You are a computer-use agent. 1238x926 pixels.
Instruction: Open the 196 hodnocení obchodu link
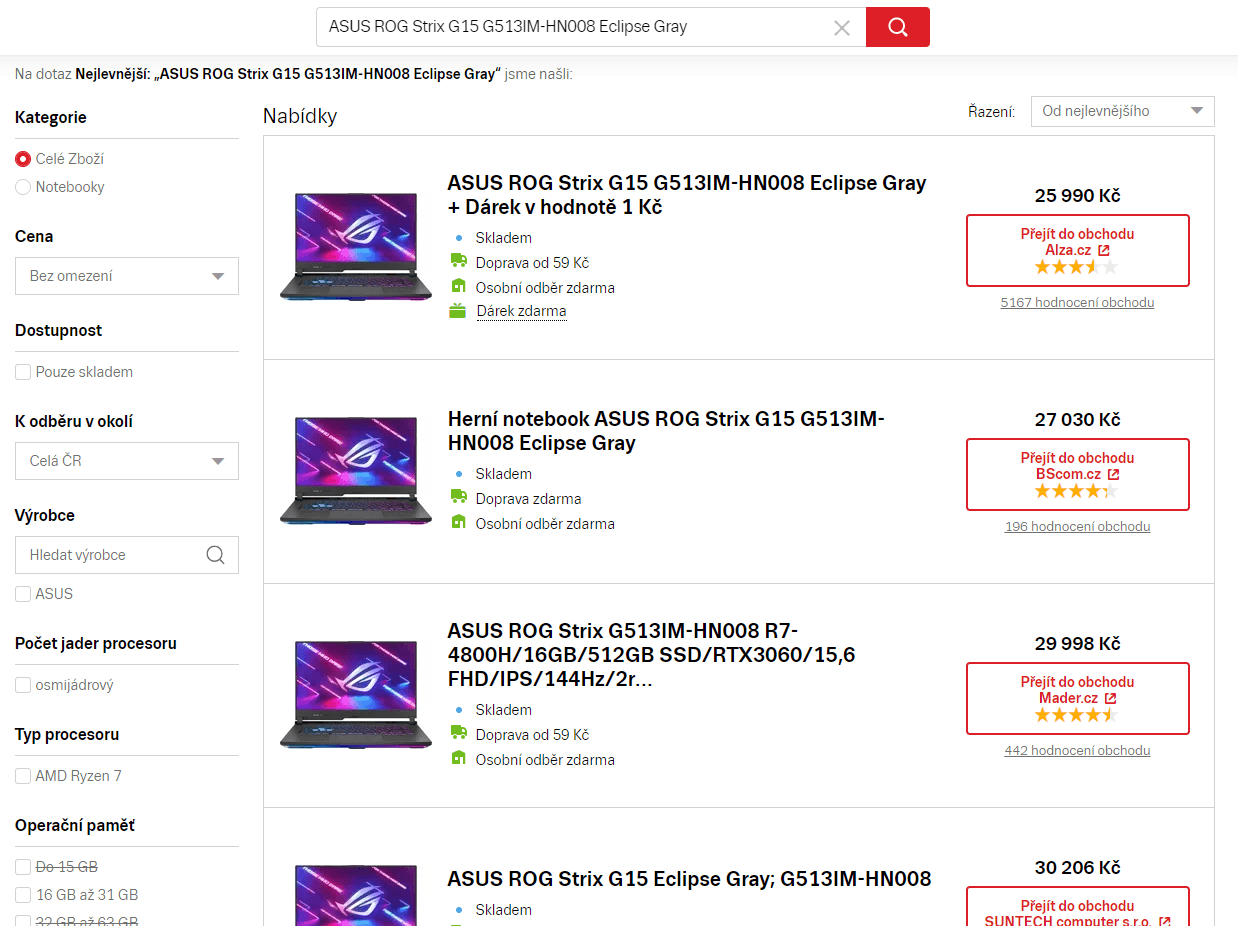coord(1077,526)
